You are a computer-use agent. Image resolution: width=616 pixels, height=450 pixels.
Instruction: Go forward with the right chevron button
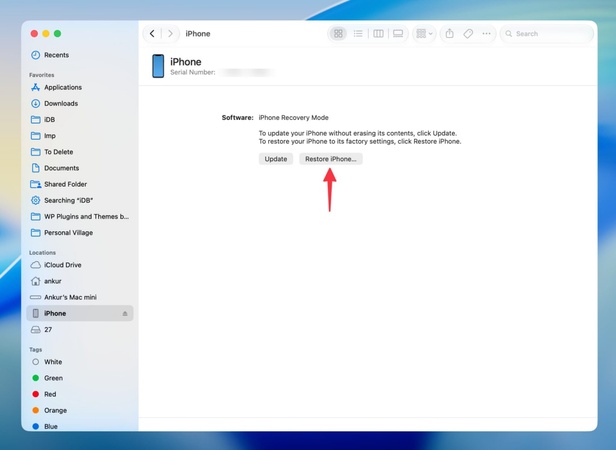[x=170, y=34]
